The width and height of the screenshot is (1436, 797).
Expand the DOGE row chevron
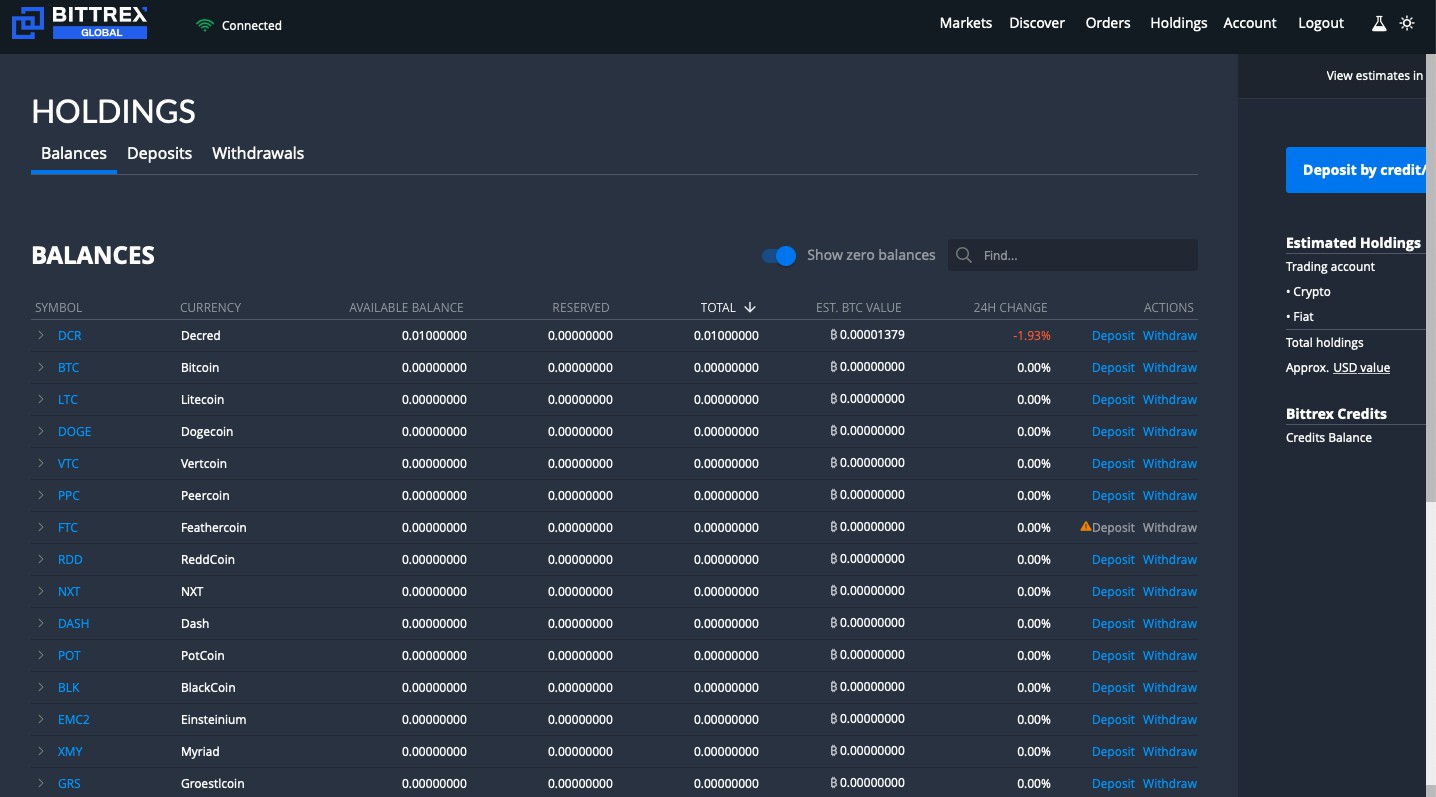41,431
